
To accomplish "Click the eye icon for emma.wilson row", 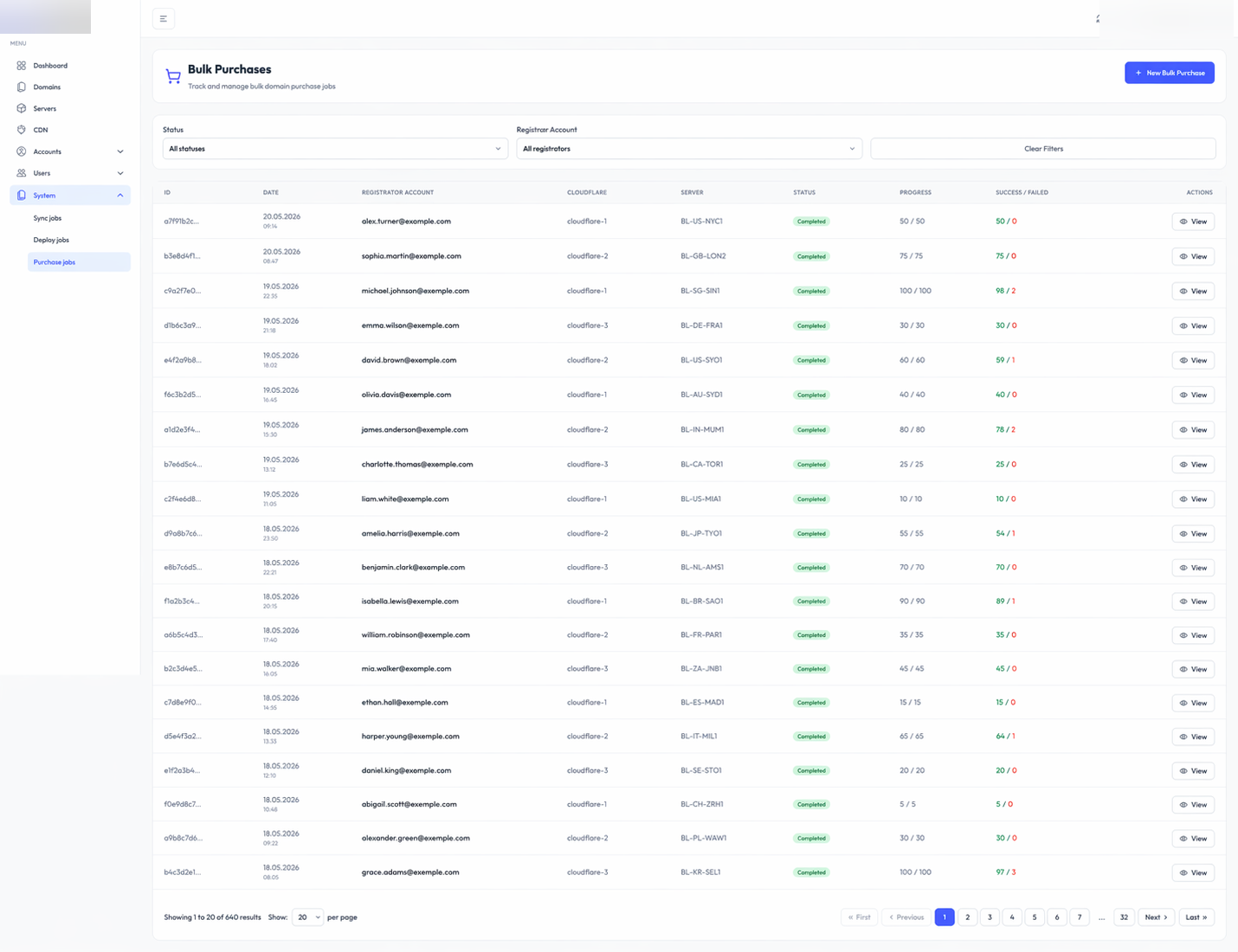I will pyautogui.click(x=1183, y=326).
